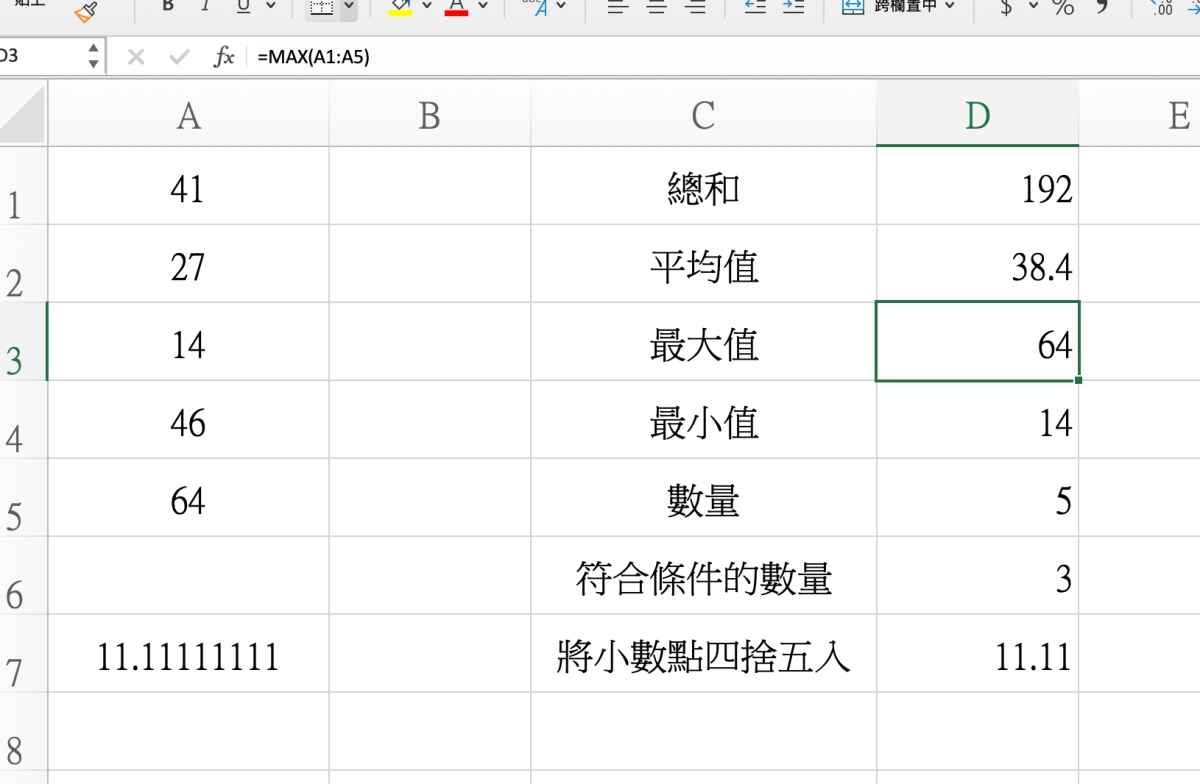Select cell D7 showing 11.11

click(x=978, y=654)
